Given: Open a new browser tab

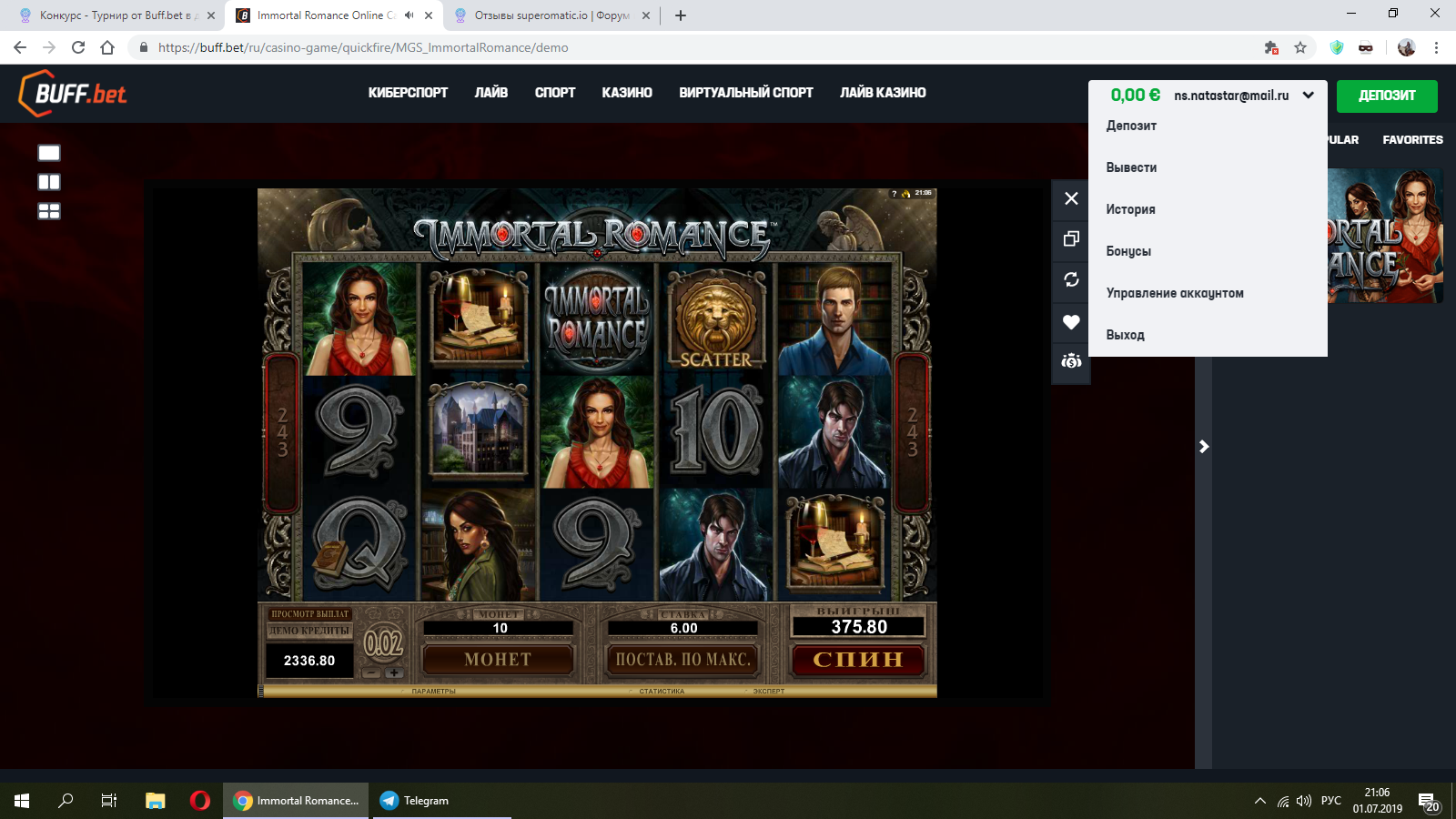Looking at the screenshot, I should [680, 15].
